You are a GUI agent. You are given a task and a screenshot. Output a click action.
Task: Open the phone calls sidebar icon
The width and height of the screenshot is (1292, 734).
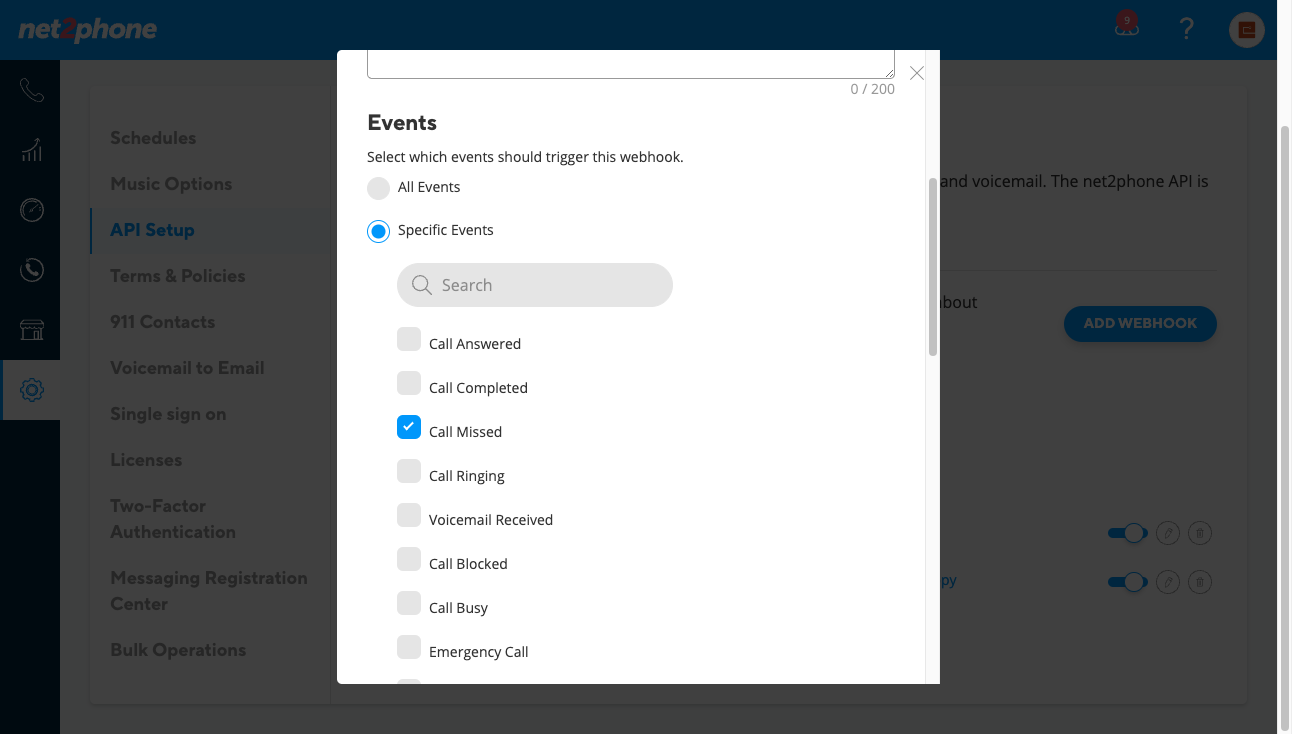(x=31, y=90)
